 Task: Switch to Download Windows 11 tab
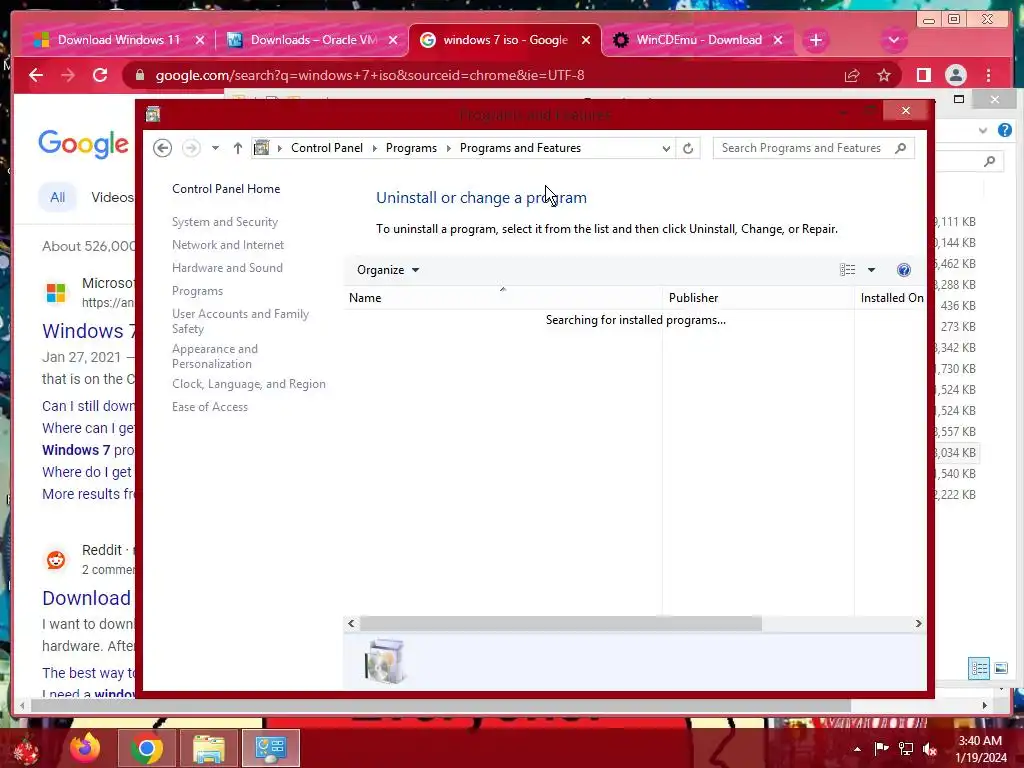coord(118,40)
